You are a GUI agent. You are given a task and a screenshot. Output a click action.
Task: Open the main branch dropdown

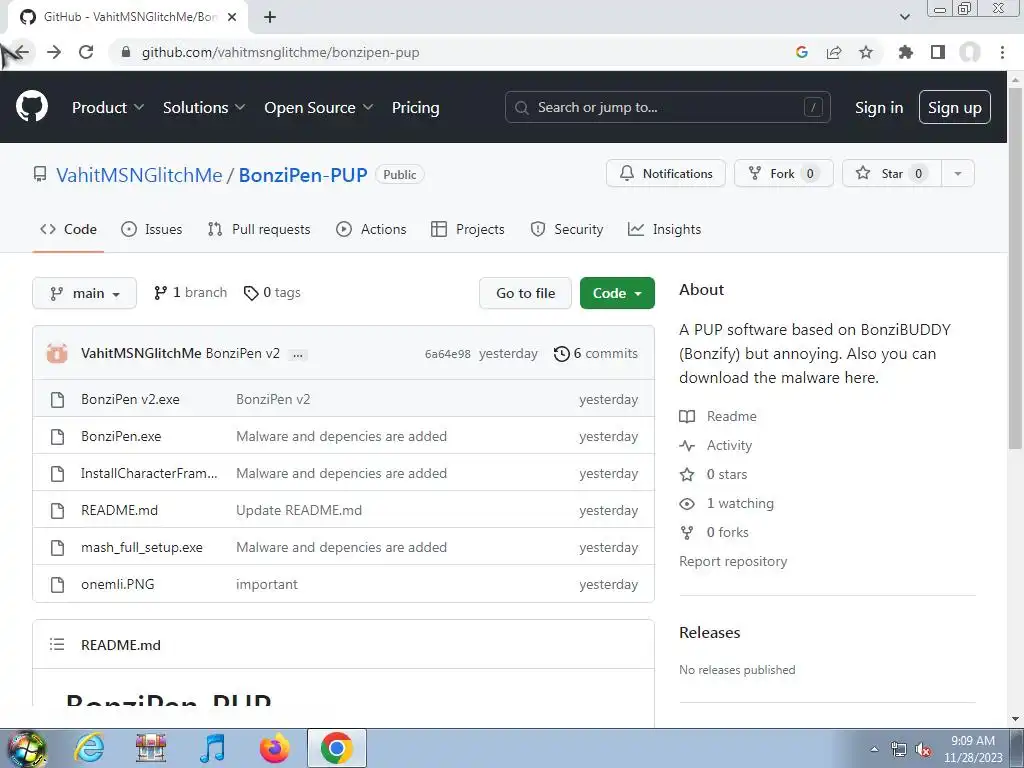[x=84, y=293]
